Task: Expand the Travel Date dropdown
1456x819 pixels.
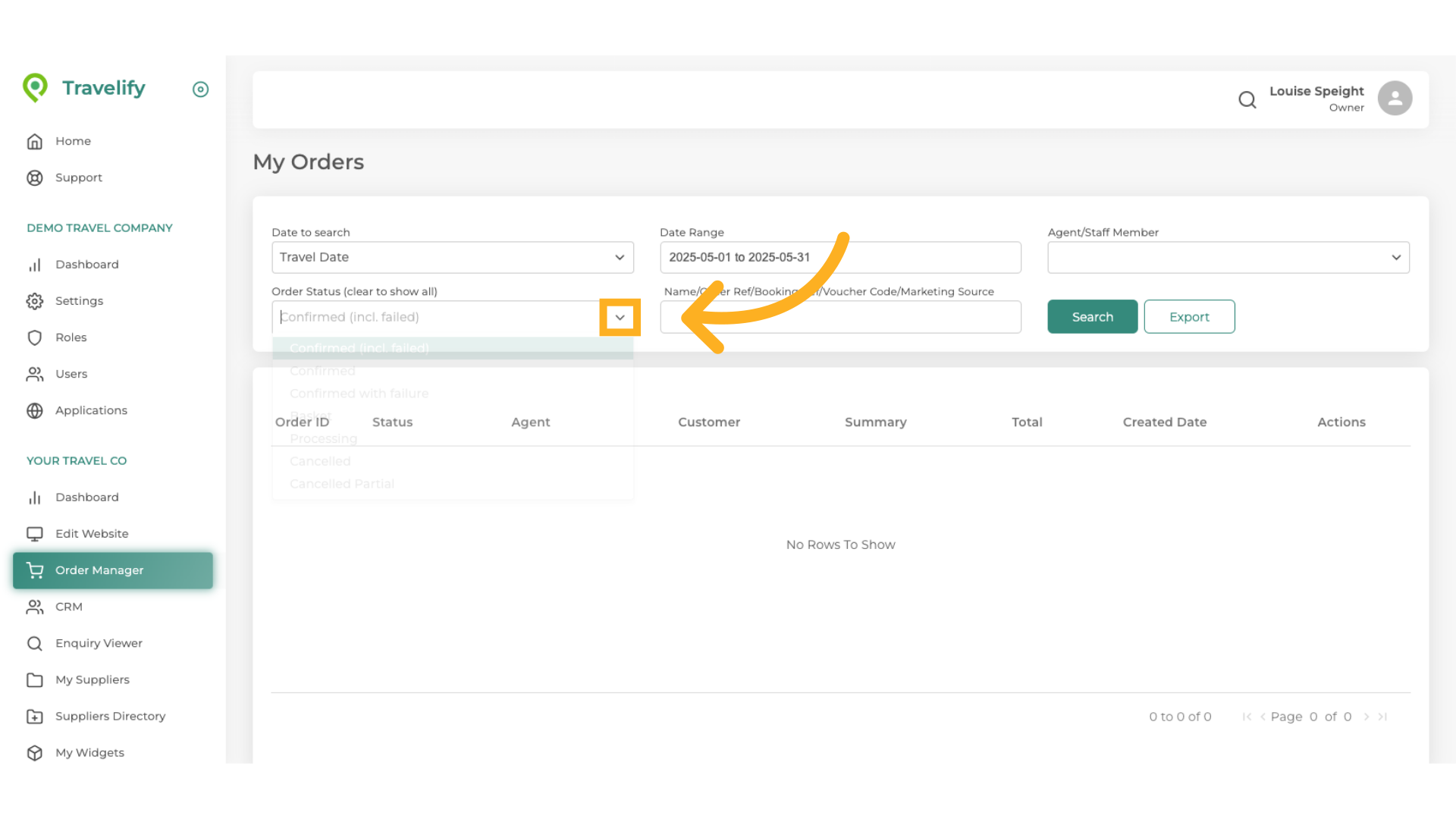Action: click(619, 257)
